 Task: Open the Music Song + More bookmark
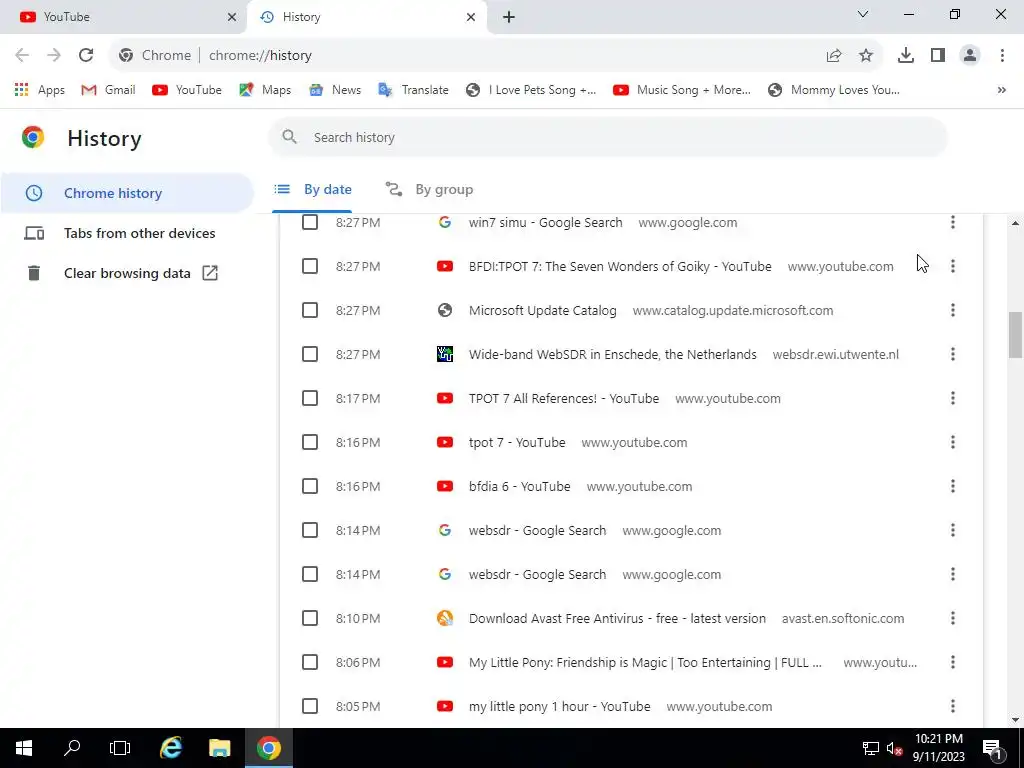682,90
